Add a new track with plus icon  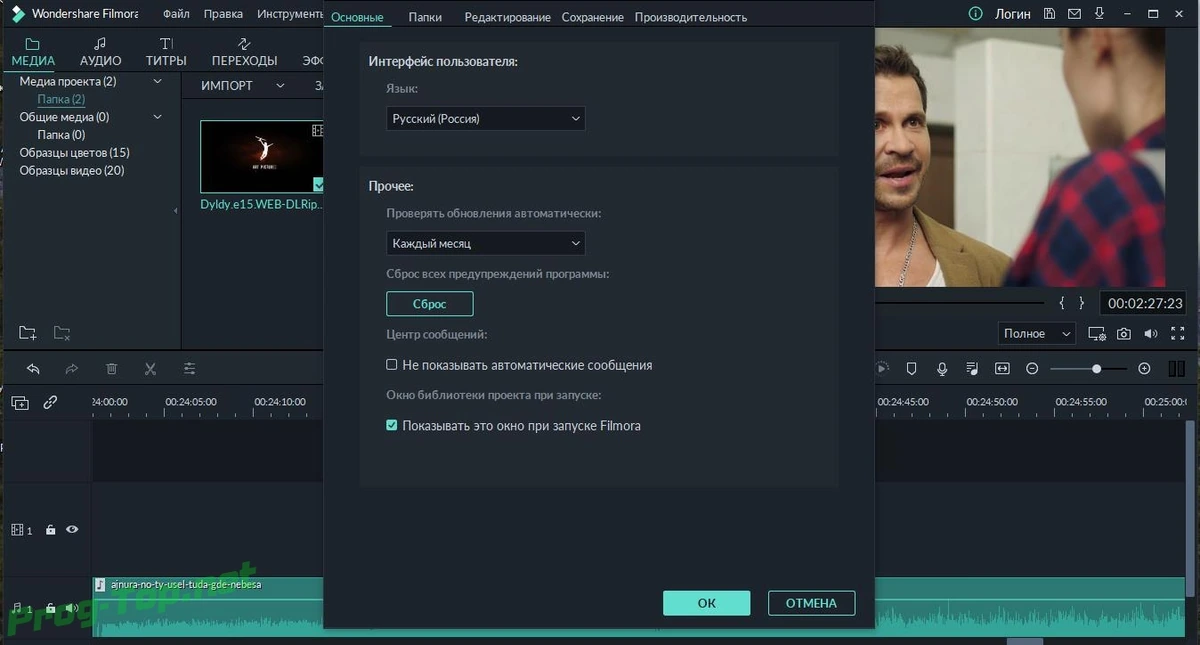(x=20, y=402)
